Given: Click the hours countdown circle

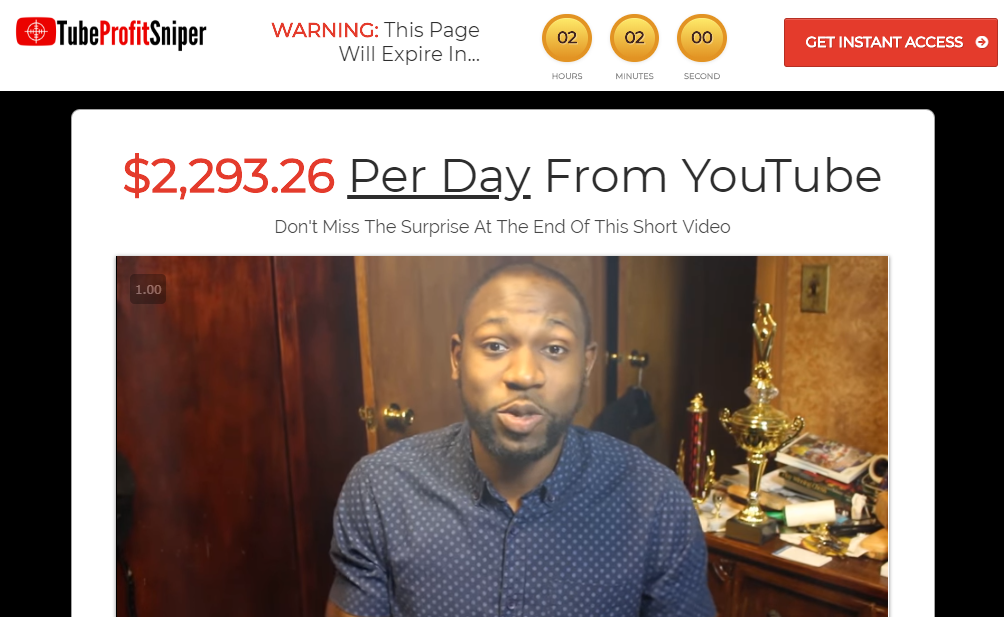Looking at the screenshot, I should (567, 38).
